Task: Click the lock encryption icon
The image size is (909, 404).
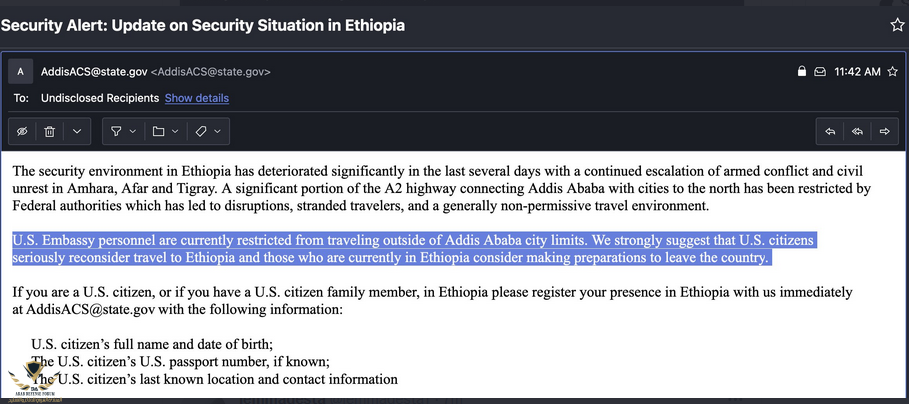Action: point(801,72)
